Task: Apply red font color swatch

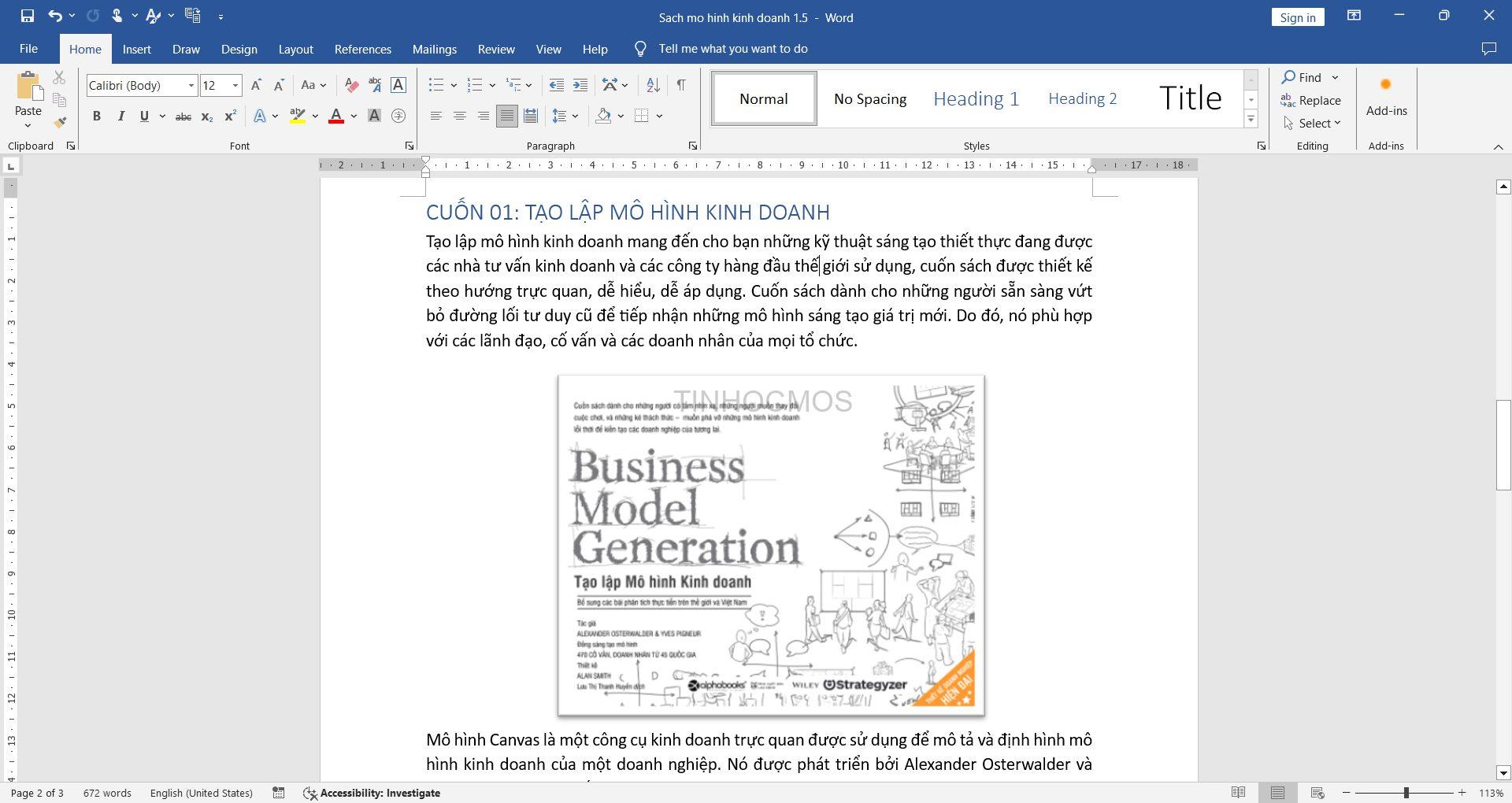Action: pyautogui.click(x=336, y=117)
